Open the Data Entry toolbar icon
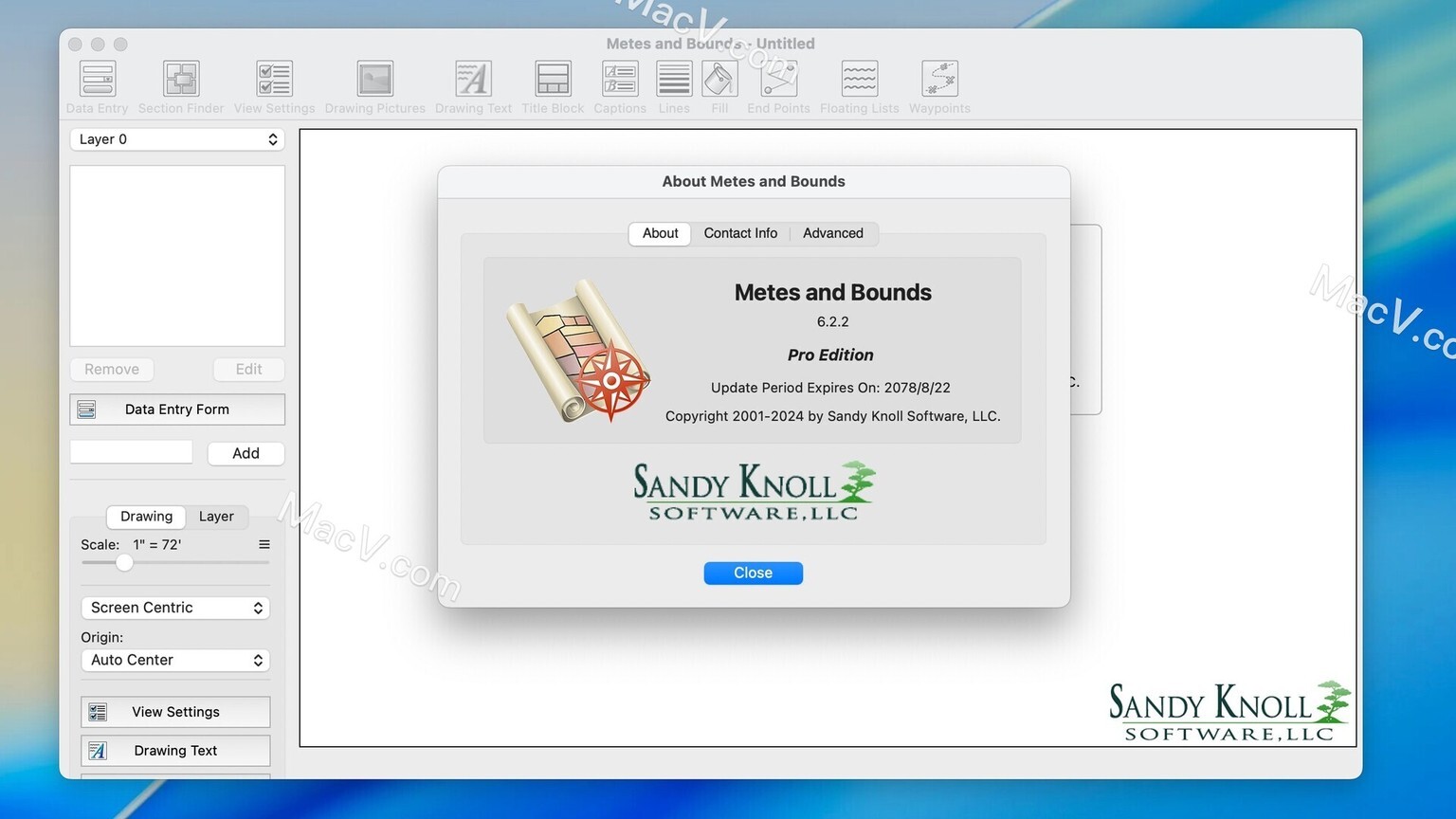 click(x=98, y=79)
